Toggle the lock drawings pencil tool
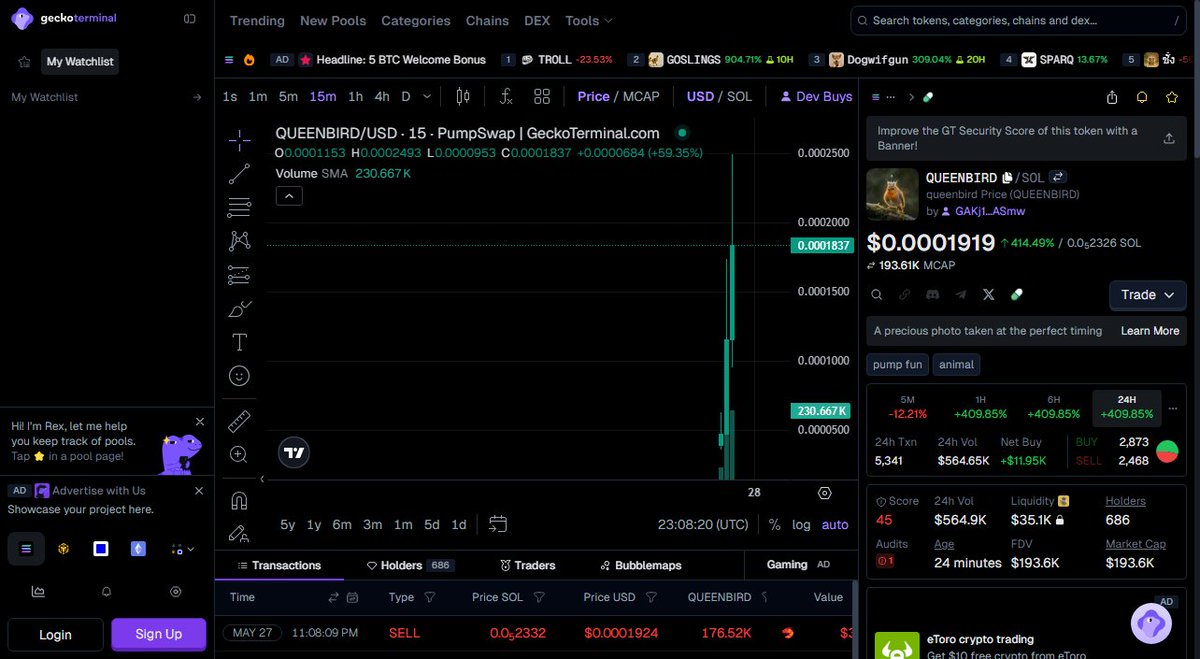The image size is (1200, 659). (239, 533)
